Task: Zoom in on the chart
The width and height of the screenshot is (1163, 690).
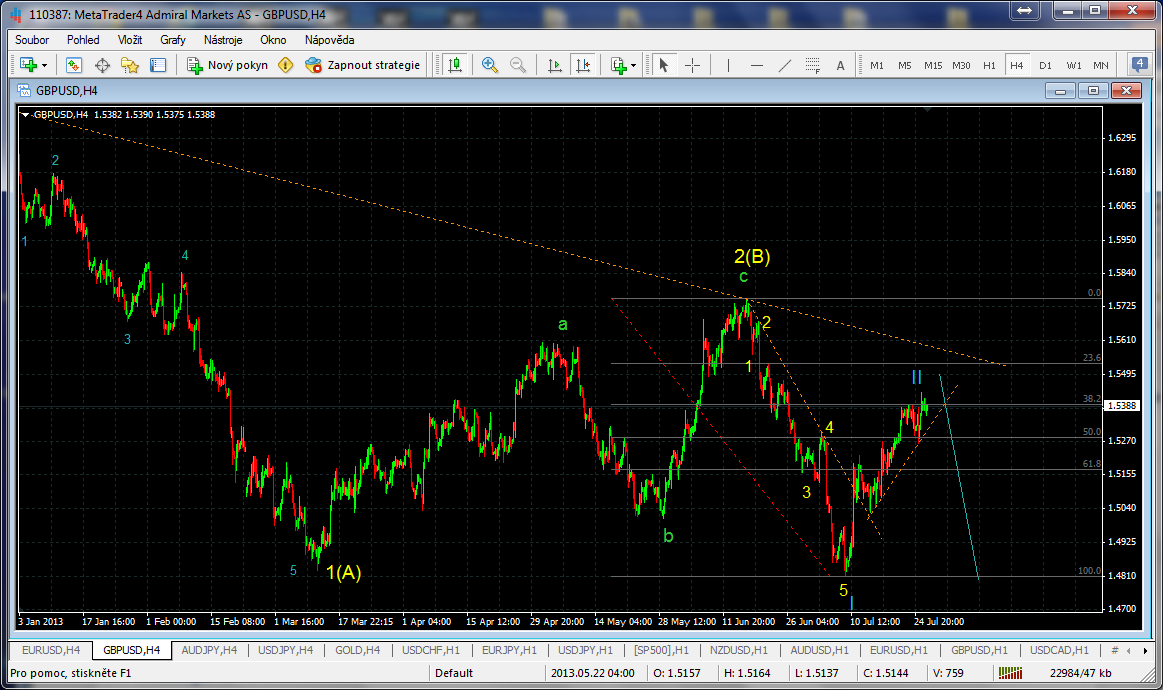Action: 490,65
